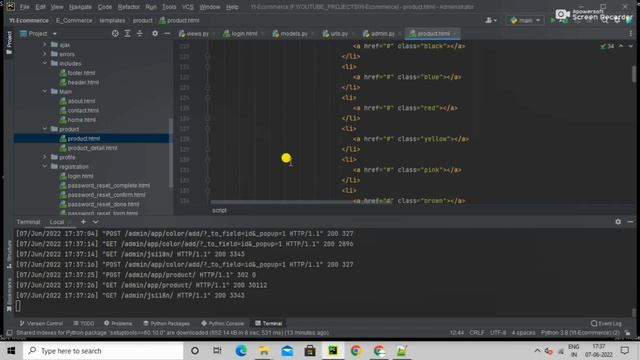Open Chrome from the taskbar
Viewport: 640px width, 360px height.
356,351
